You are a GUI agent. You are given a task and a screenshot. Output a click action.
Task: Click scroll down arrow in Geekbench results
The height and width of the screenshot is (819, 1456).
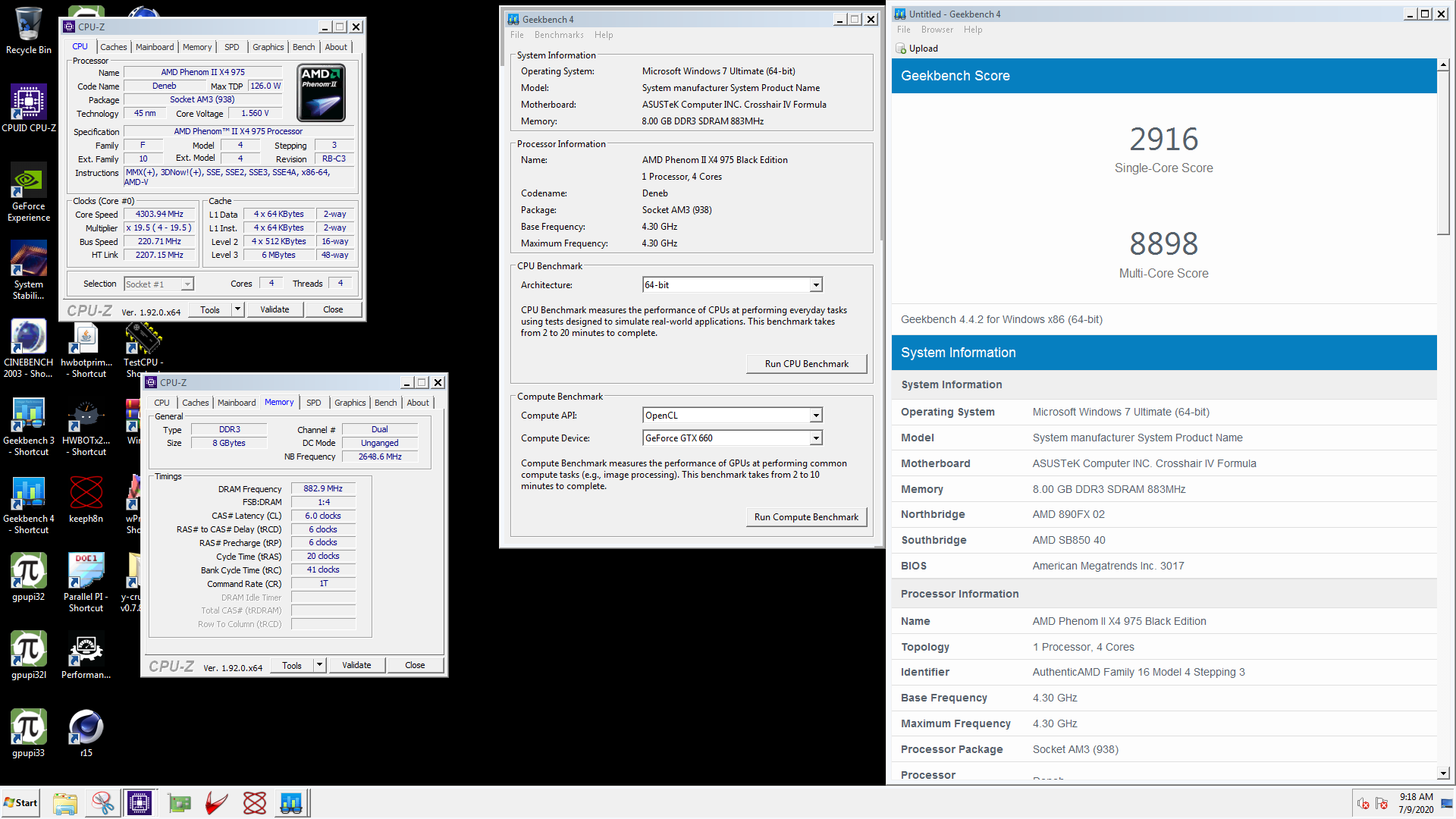click(x=1443, y=773)
